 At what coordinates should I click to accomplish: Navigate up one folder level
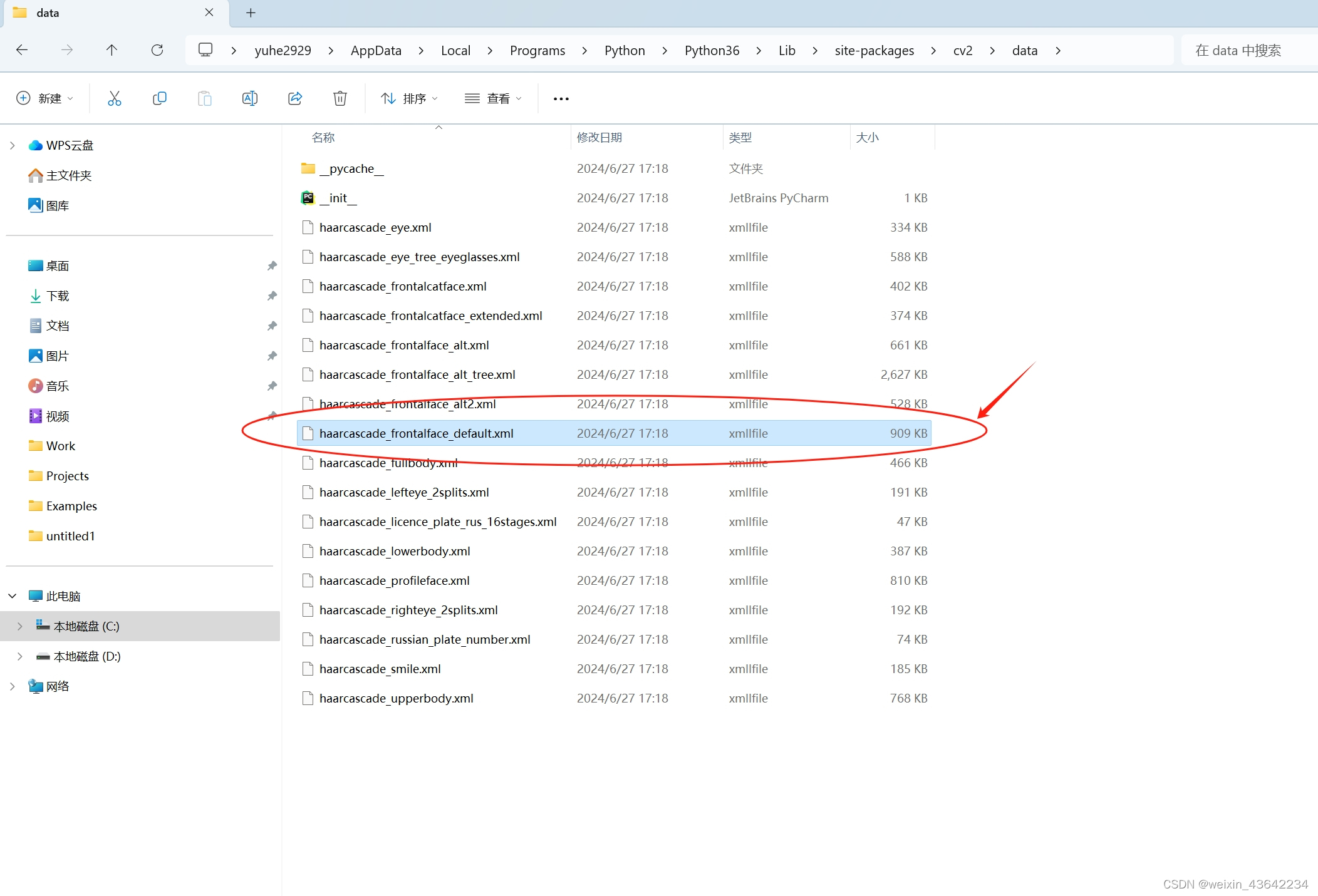[112, 50]
